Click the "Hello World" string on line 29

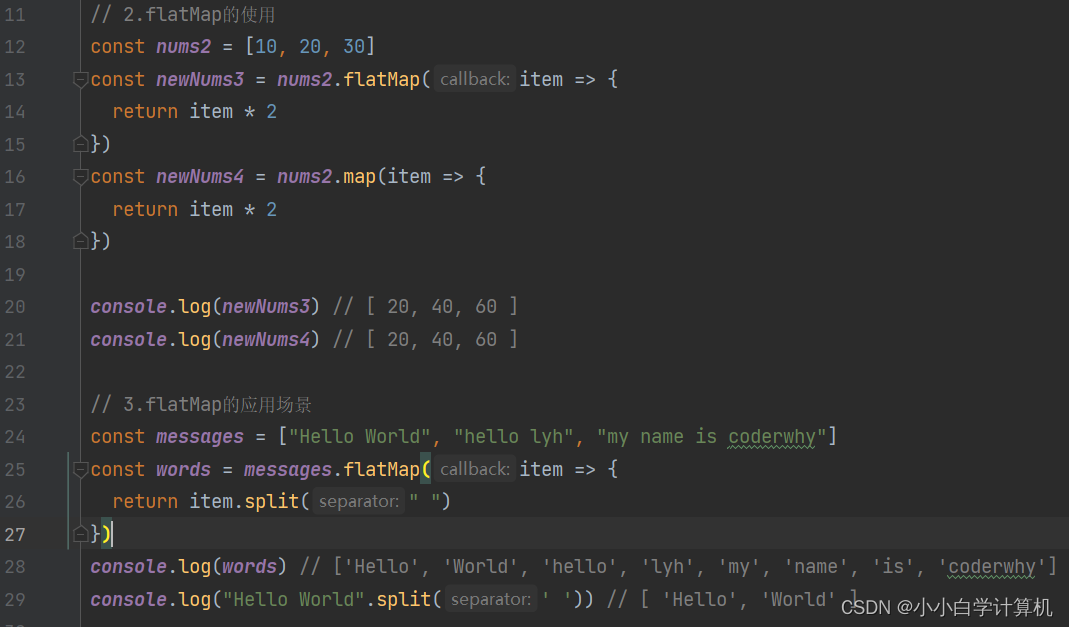coord(294,599)
